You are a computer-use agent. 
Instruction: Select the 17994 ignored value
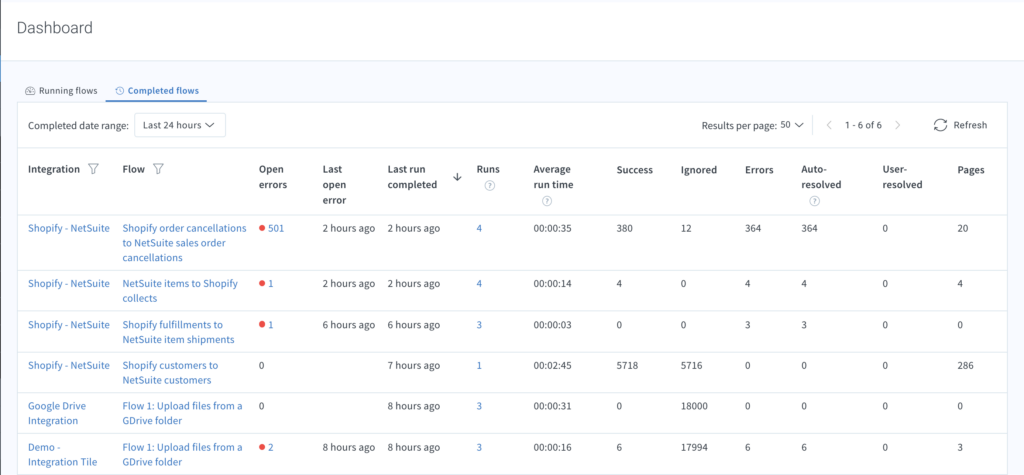[694, 448]
